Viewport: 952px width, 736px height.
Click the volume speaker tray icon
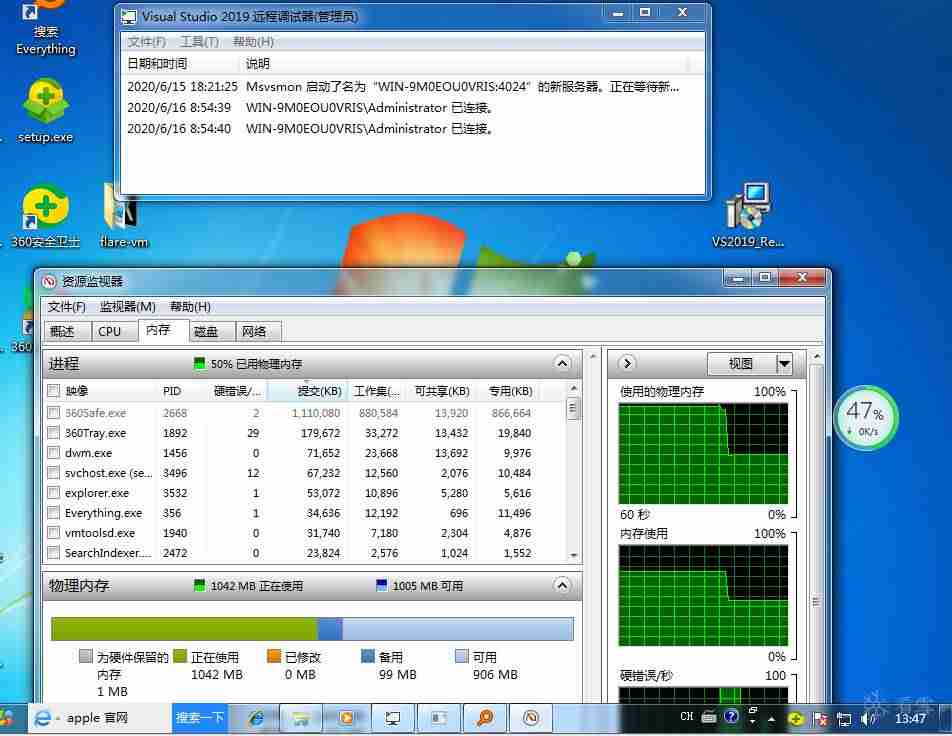click(868, 719)
